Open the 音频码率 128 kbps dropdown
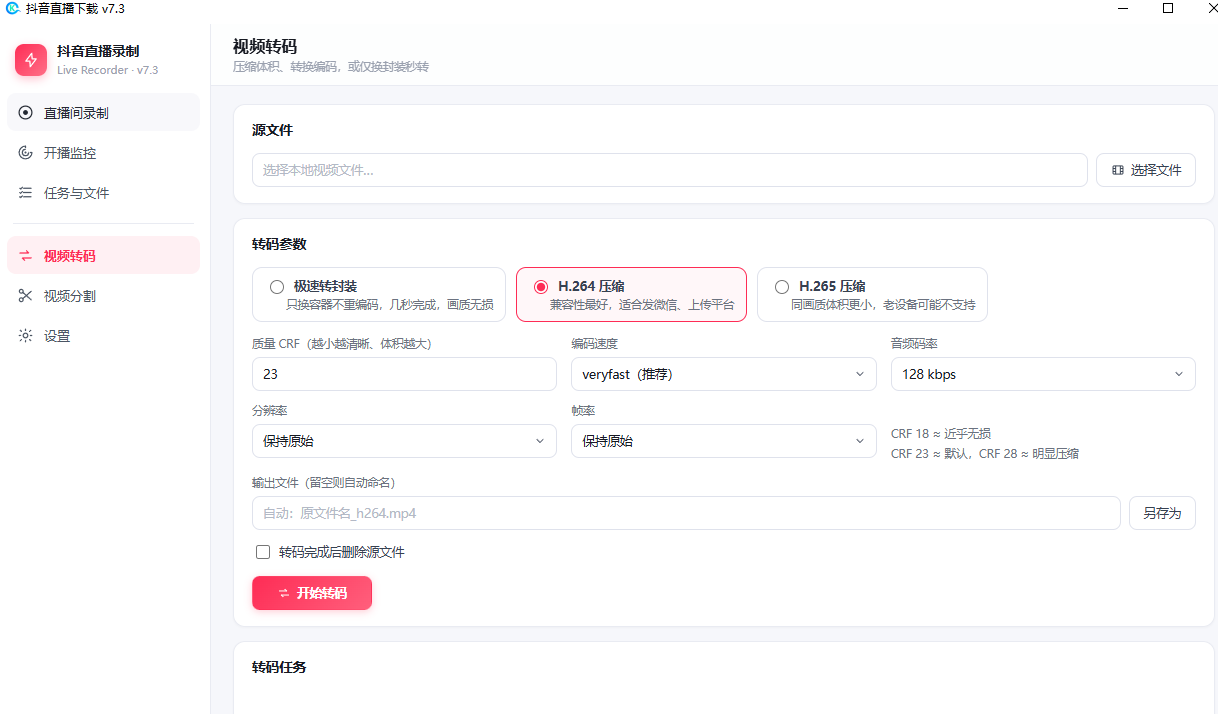 point(1043,374)
